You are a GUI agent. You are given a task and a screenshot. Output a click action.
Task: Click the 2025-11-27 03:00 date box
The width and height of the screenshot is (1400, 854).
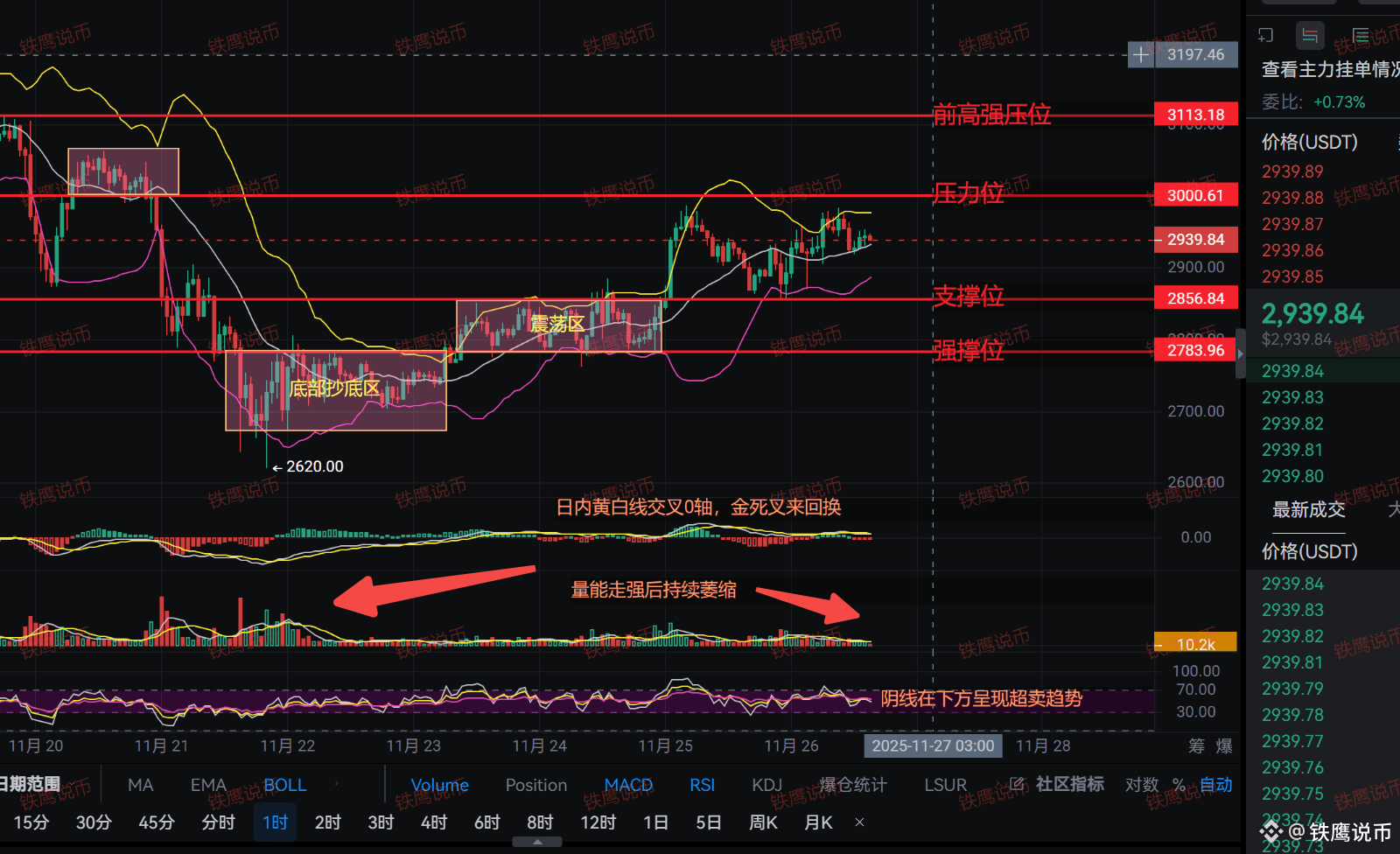click(933, 746)
